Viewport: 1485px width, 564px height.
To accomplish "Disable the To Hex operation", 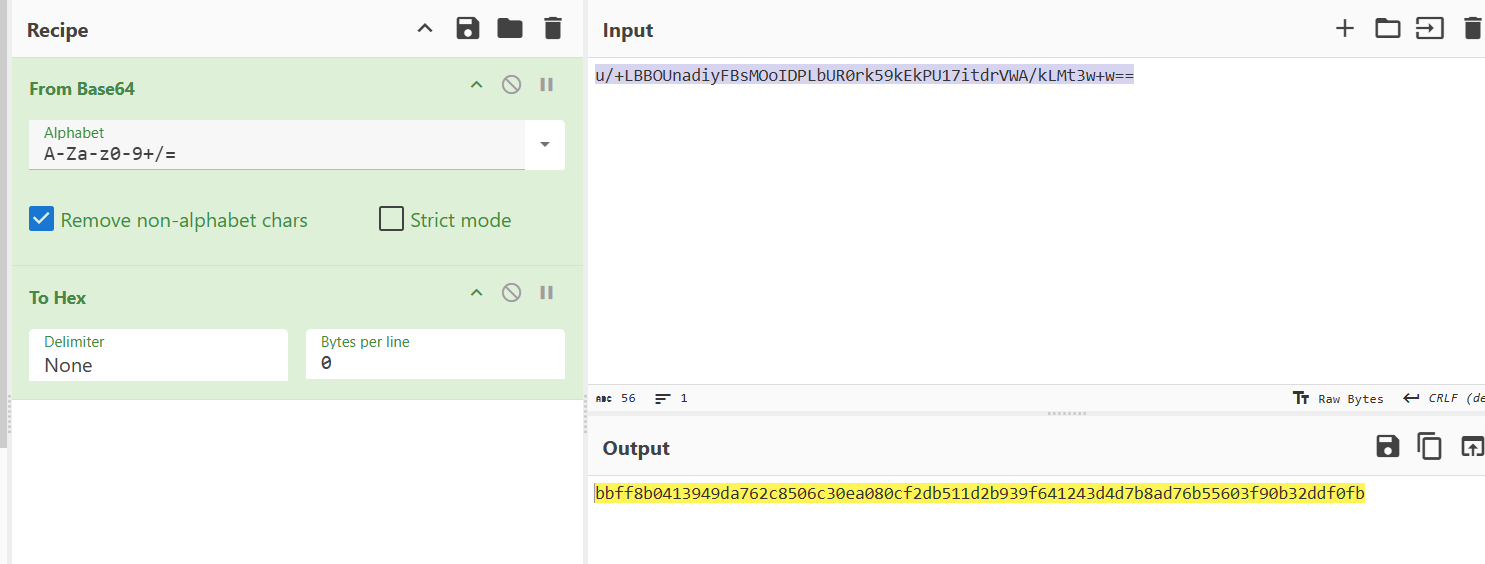I will (x=511, y=293).
